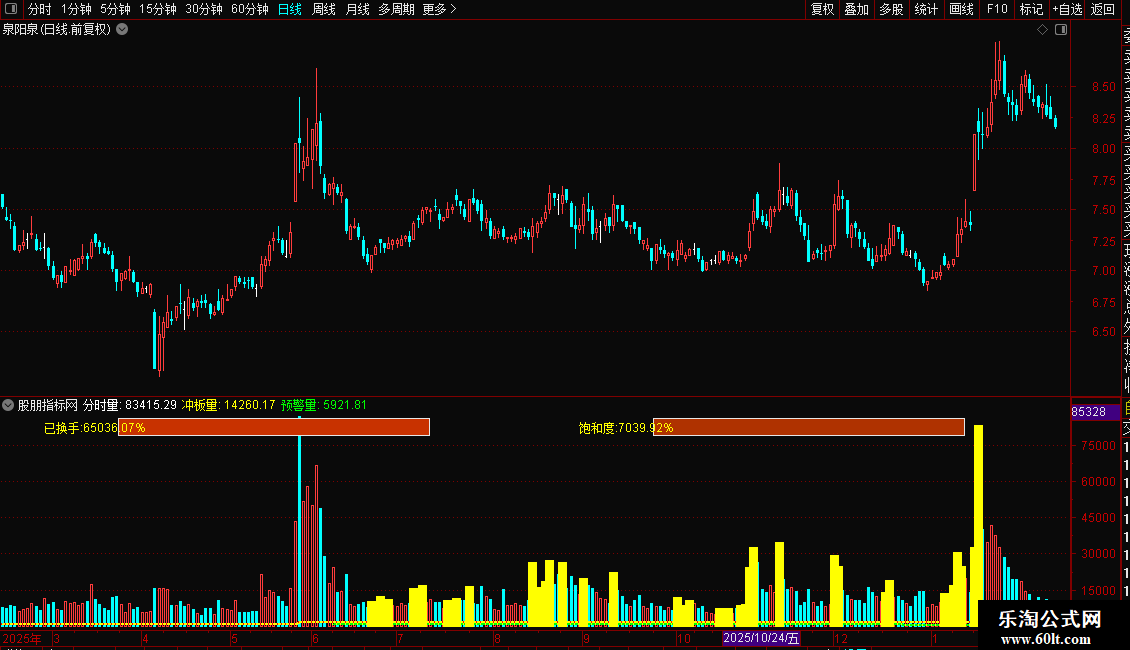Click the 75000 volume axis label
Viewport: 1130px width, 650px height.
tap(1098, 446)
